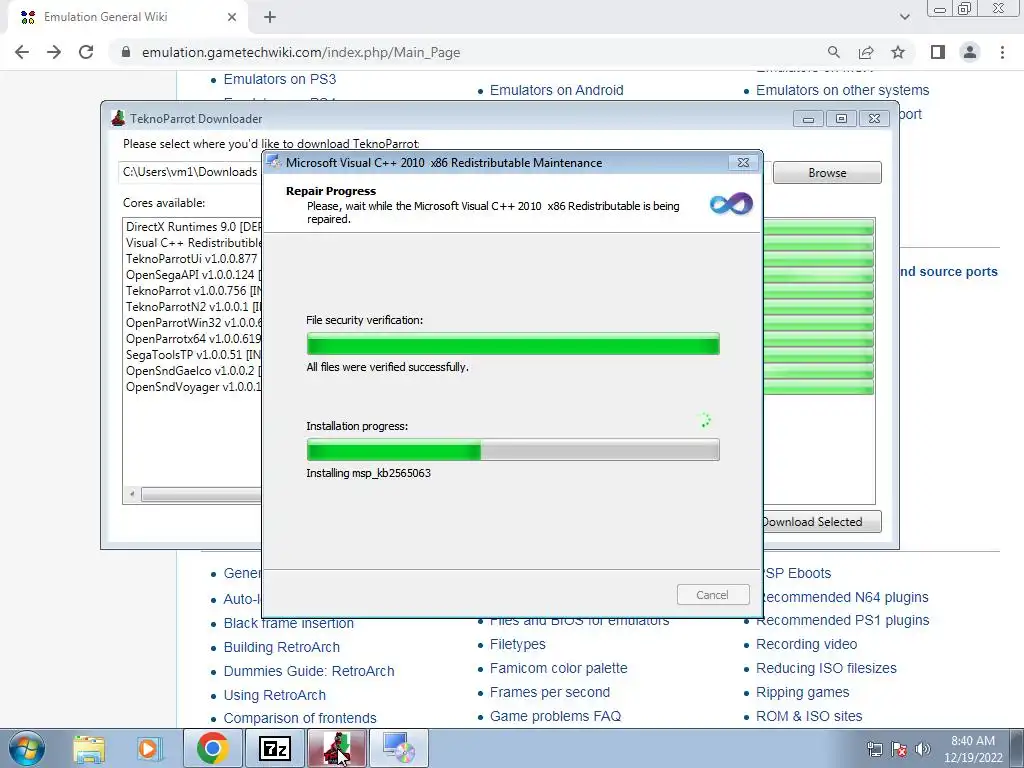Viewport: 1024px width, 768px height.
Task: Expand the tab search dropdown
Action: 904,17
